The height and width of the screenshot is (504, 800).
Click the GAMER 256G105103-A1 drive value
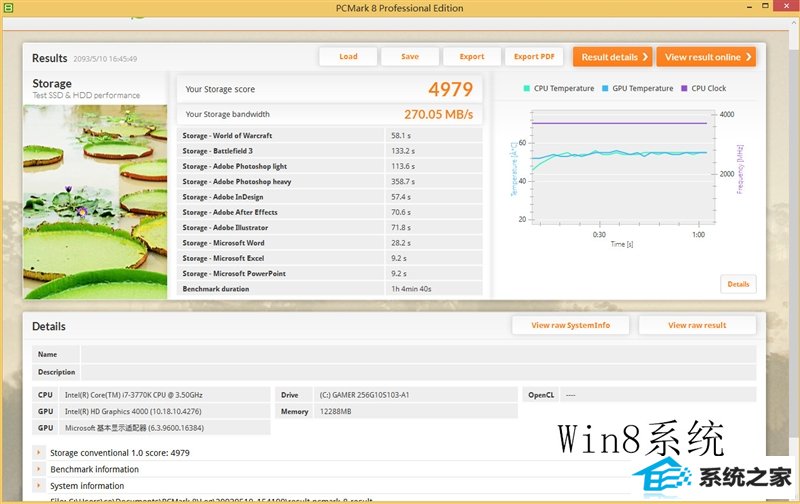(364, 395)
